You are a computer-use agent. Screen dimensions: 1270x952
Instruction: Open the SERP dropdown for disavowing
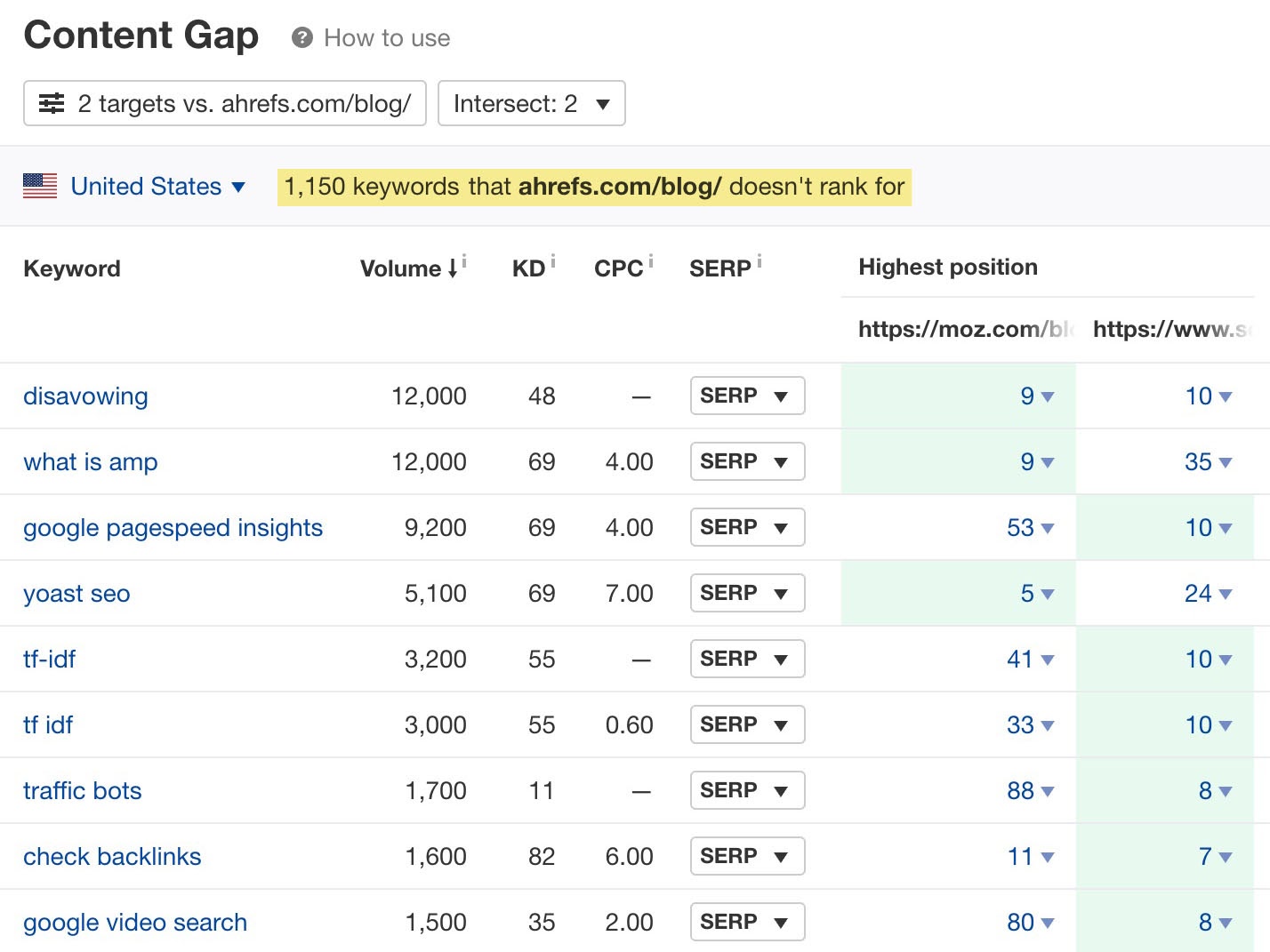point(747,396)
